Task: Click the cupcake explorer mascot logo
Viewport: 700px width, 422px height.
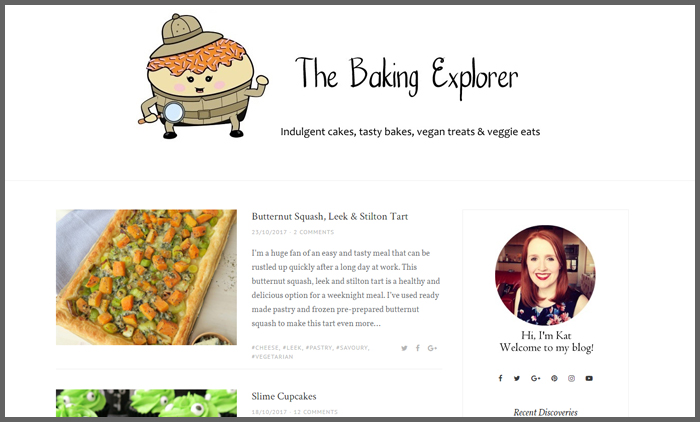Action: click(203, 76)
